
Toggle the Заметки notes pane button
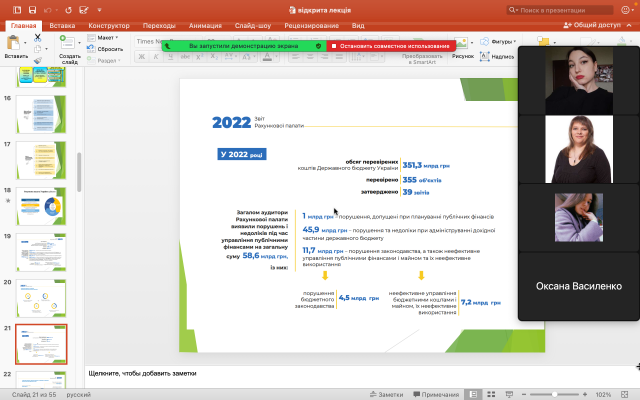click(387, 394)
